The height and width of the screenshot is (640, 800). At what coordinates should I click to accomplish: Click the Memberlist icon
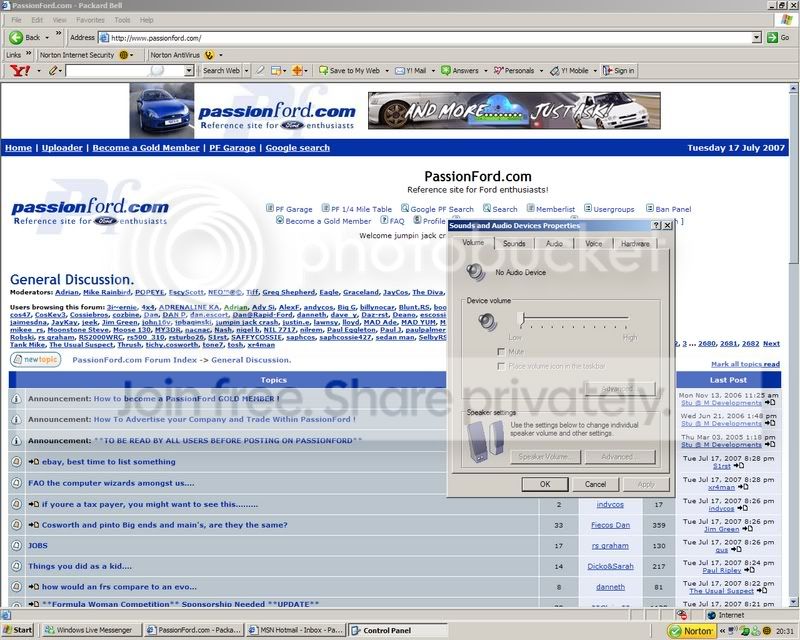531,208
